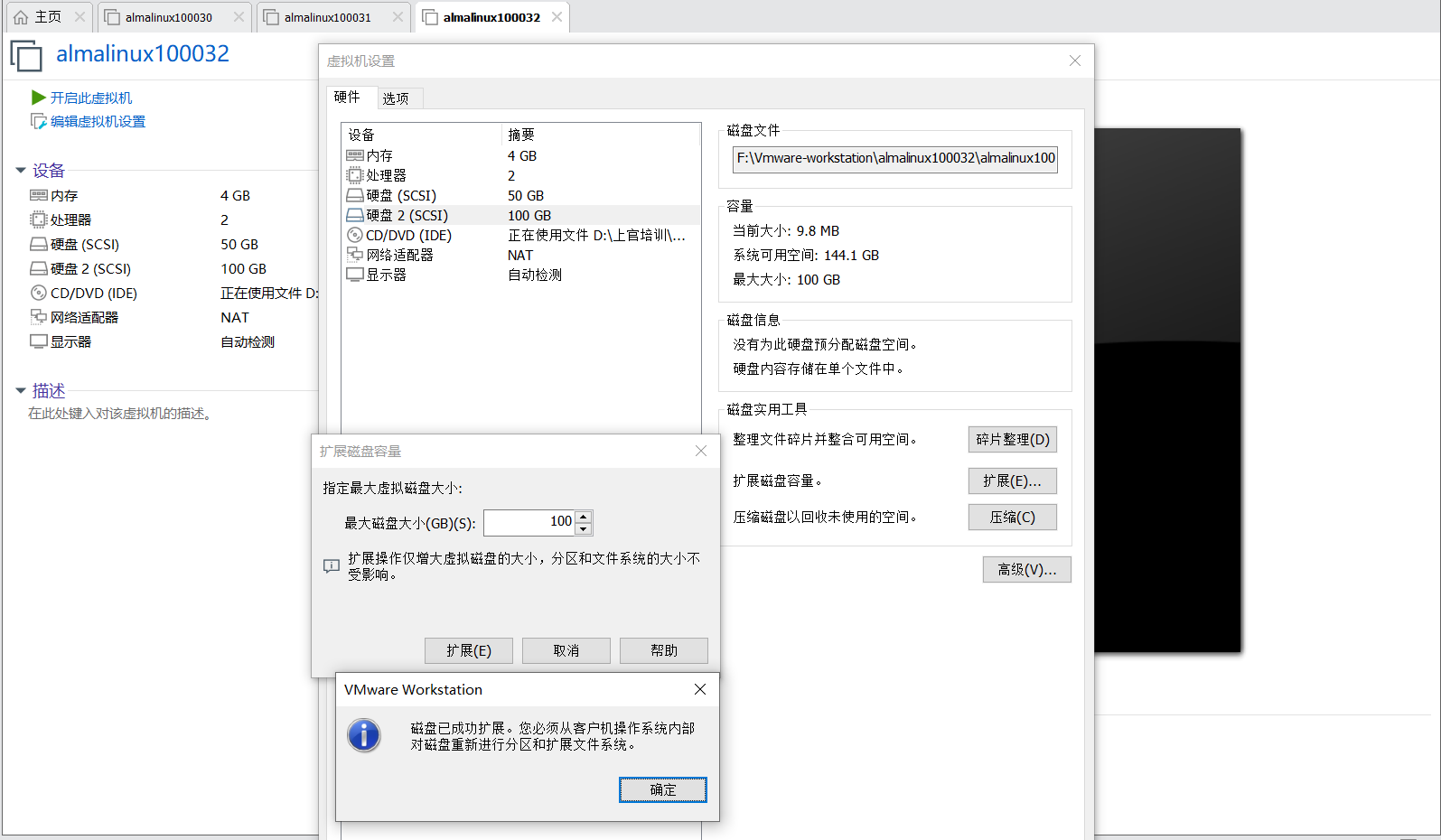The height and width of the screenshot is (840, 1441).
Task: Click the 处理器 icon in the settings hardware list
Action: click(x=354, y=175)
